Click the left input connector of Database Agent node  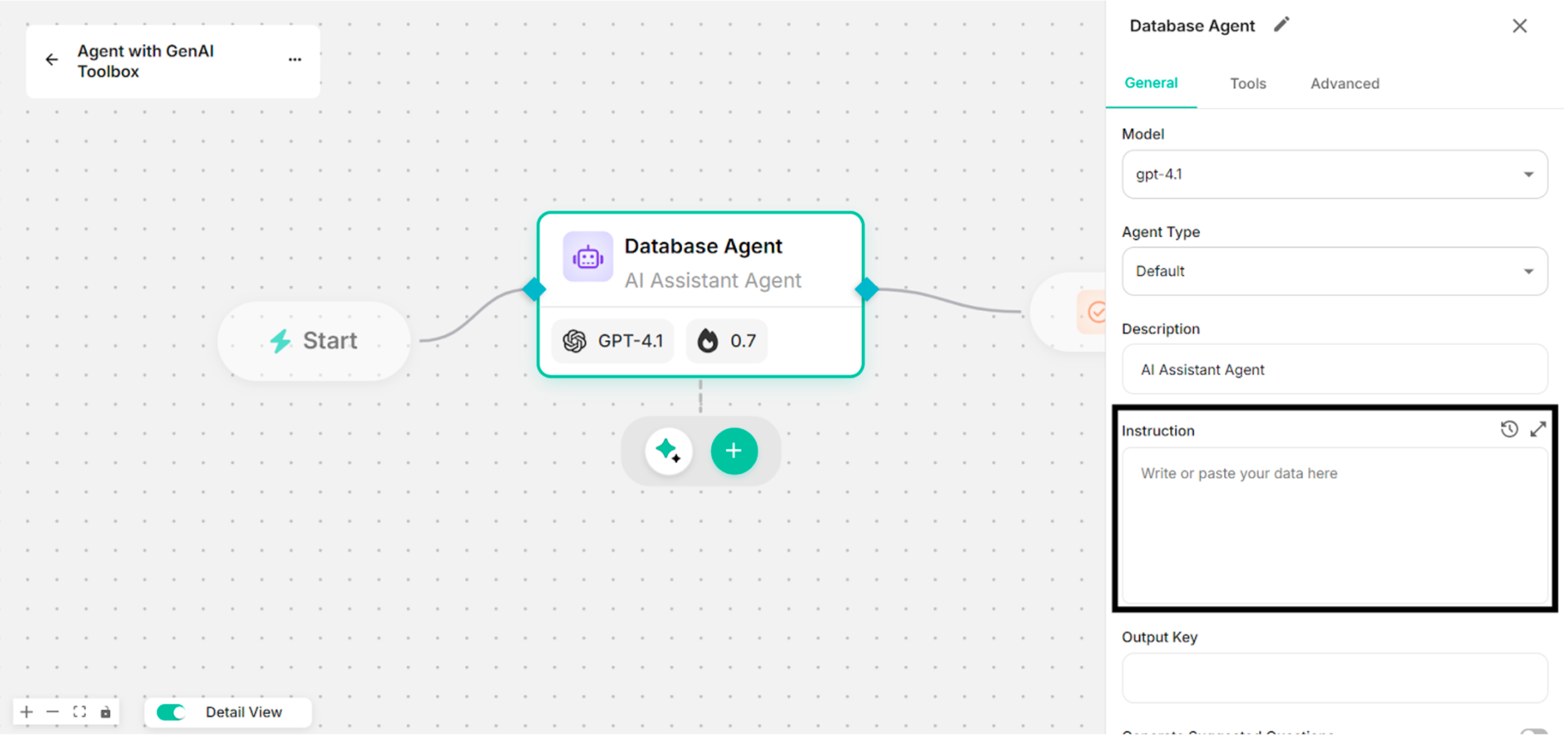click(x=534, y=290)
